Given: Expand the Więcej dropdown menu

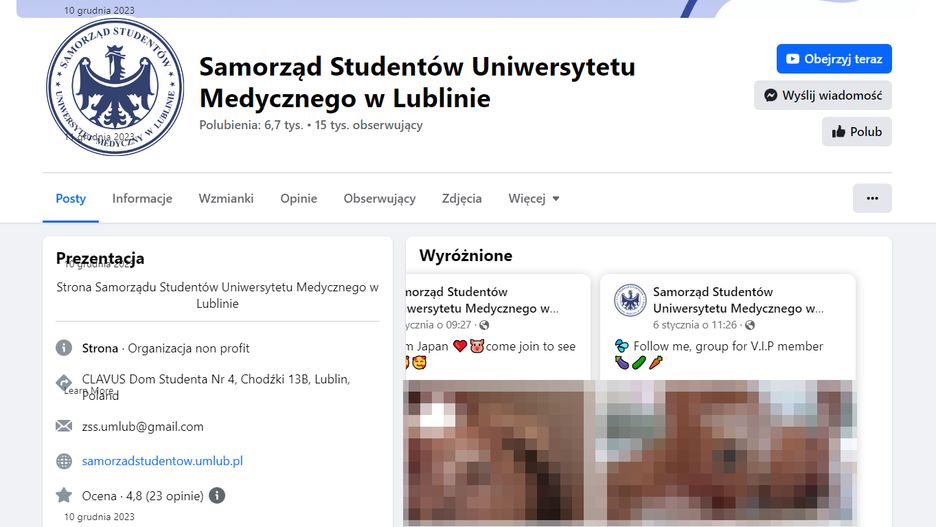Looking at the screenshot, I should click(x=534, y=198).
